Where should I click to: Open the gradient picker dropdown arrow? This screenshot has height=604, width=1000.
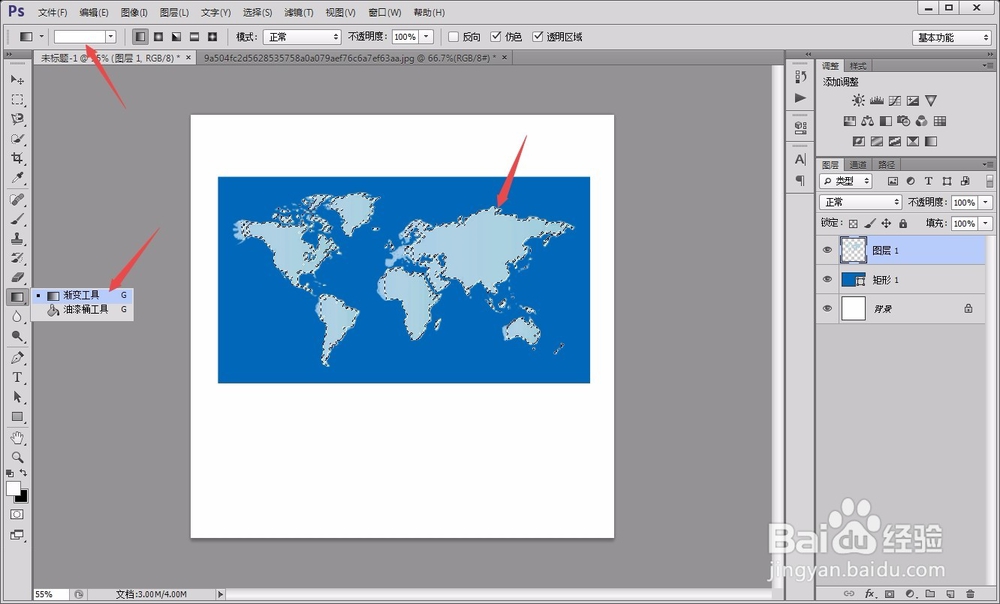point(111,37)
